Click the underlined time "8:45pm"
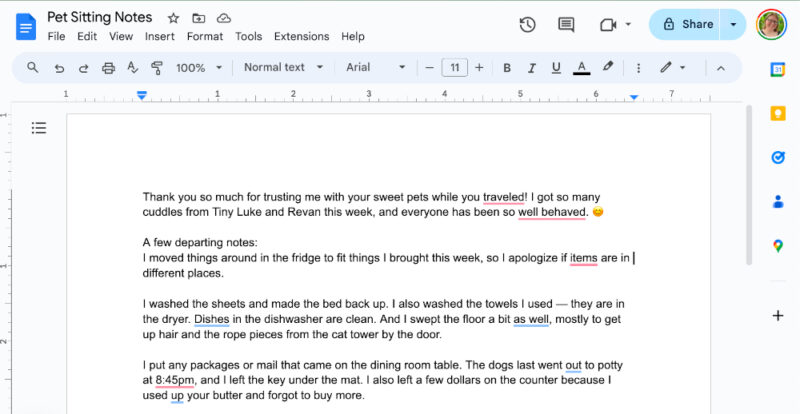 (174, 380)
